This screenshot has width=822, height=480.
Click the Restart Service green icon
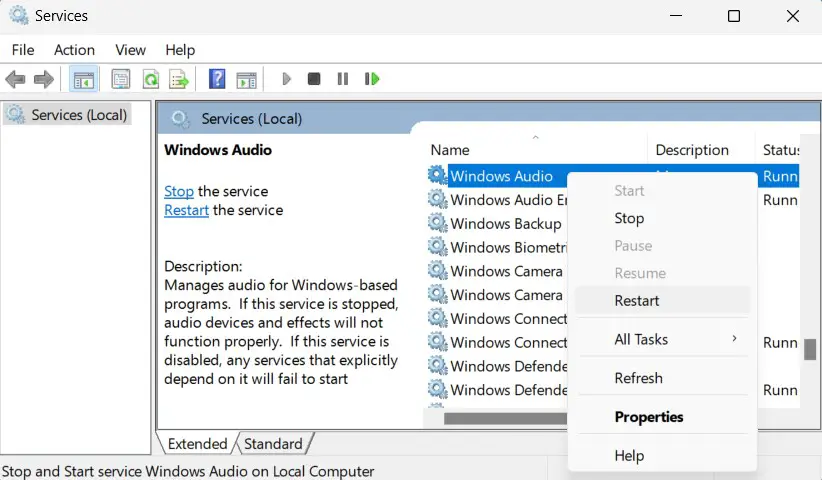(x=372, y=79)
